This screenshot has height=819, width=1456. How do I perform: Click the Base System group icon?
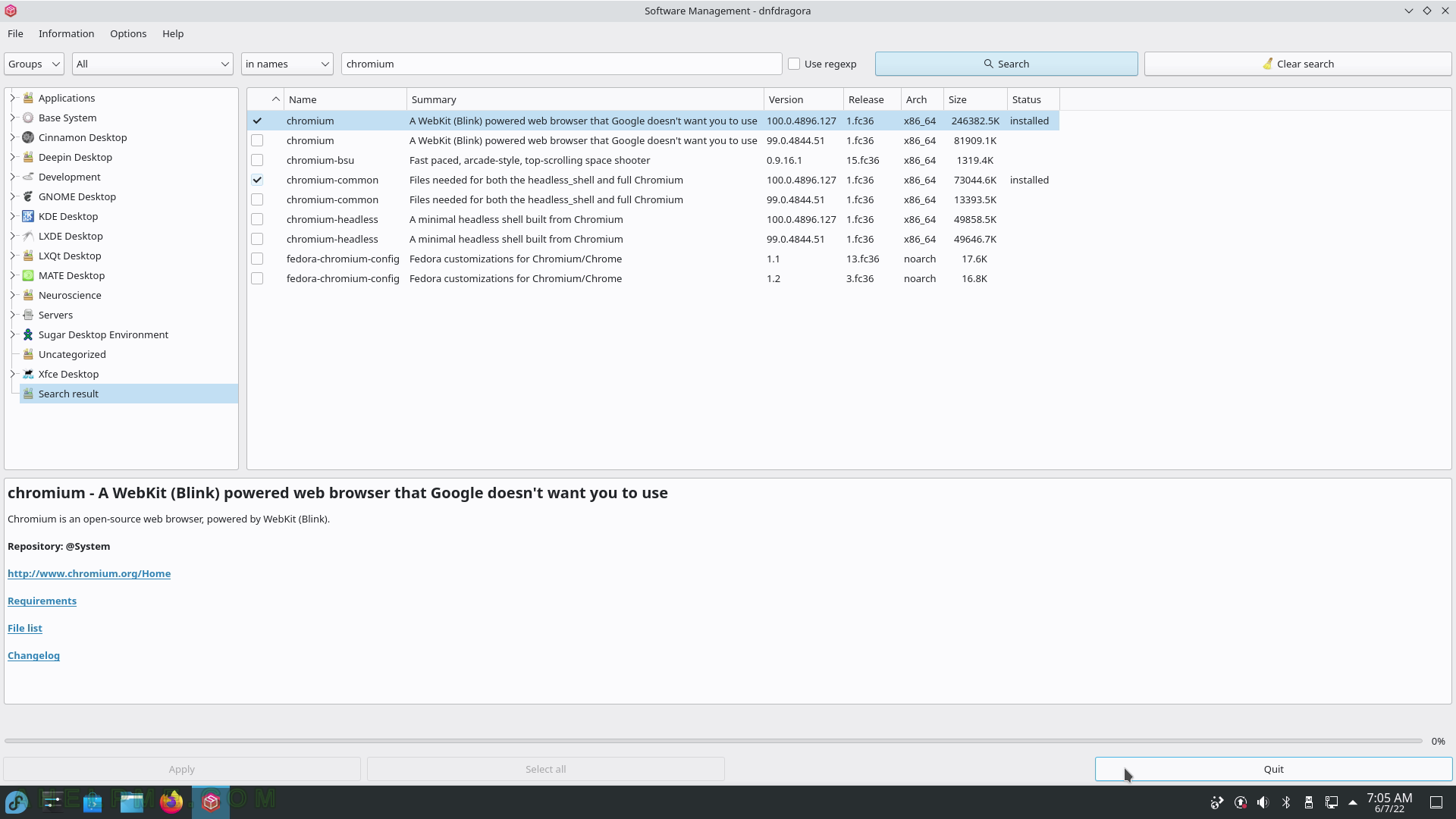click(28, 118)
